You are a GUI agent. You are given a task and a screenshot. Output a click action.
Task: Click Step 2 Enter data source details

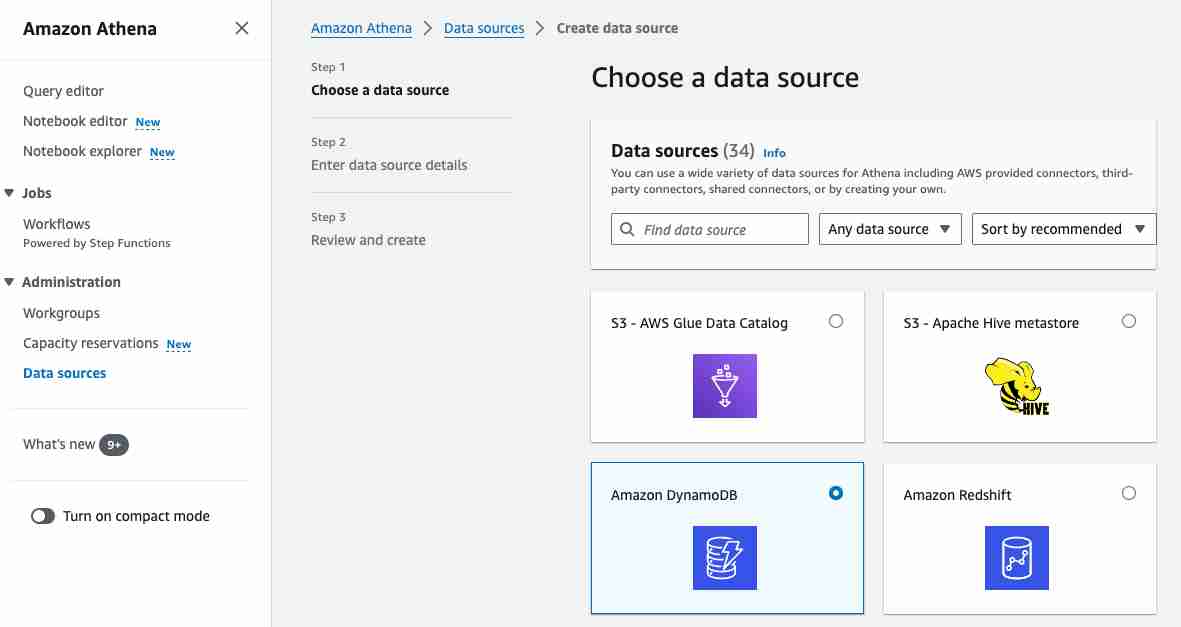tap(389, 165)
